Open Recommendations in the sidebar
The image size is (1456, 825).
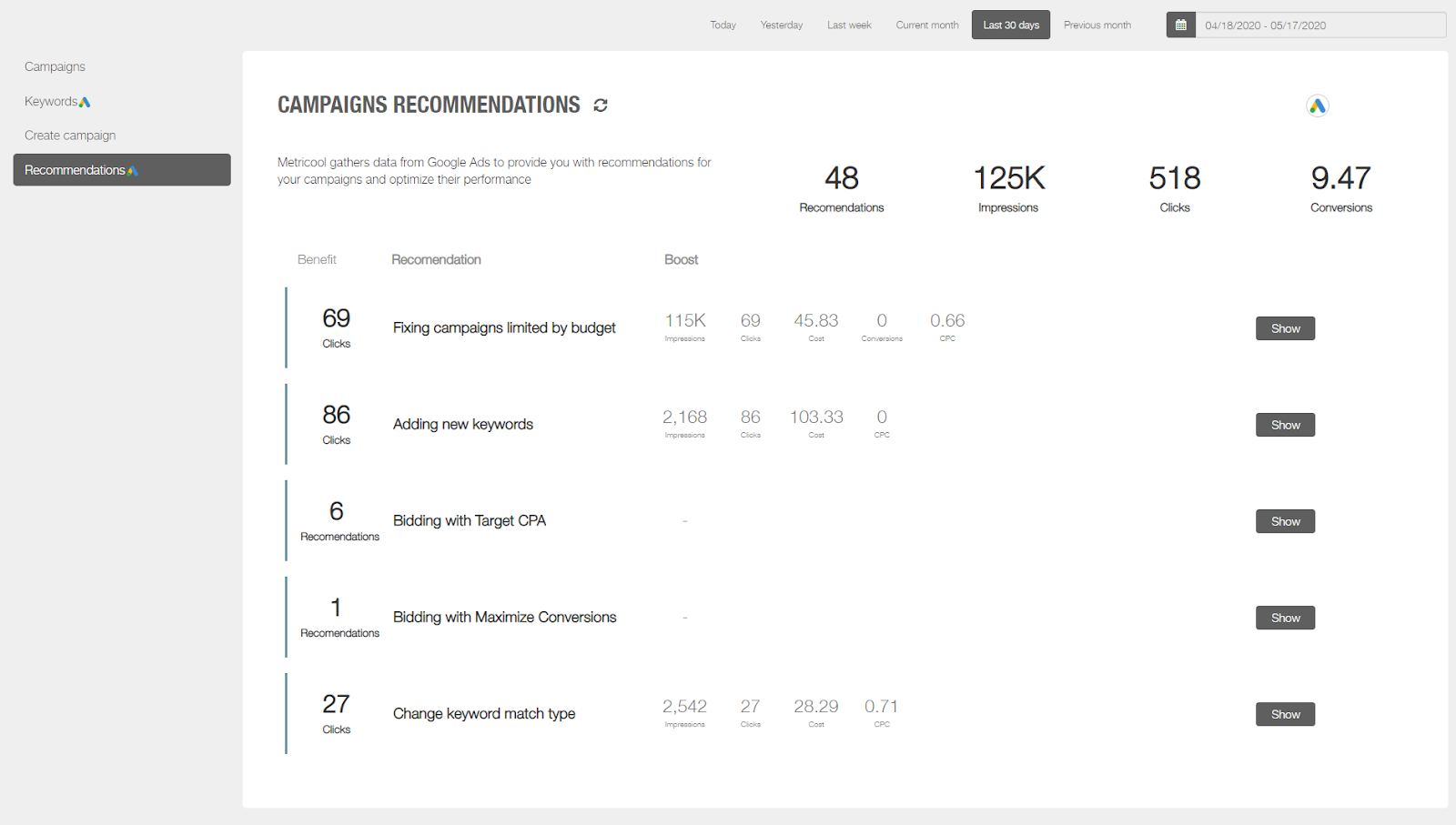pos(122,170)
